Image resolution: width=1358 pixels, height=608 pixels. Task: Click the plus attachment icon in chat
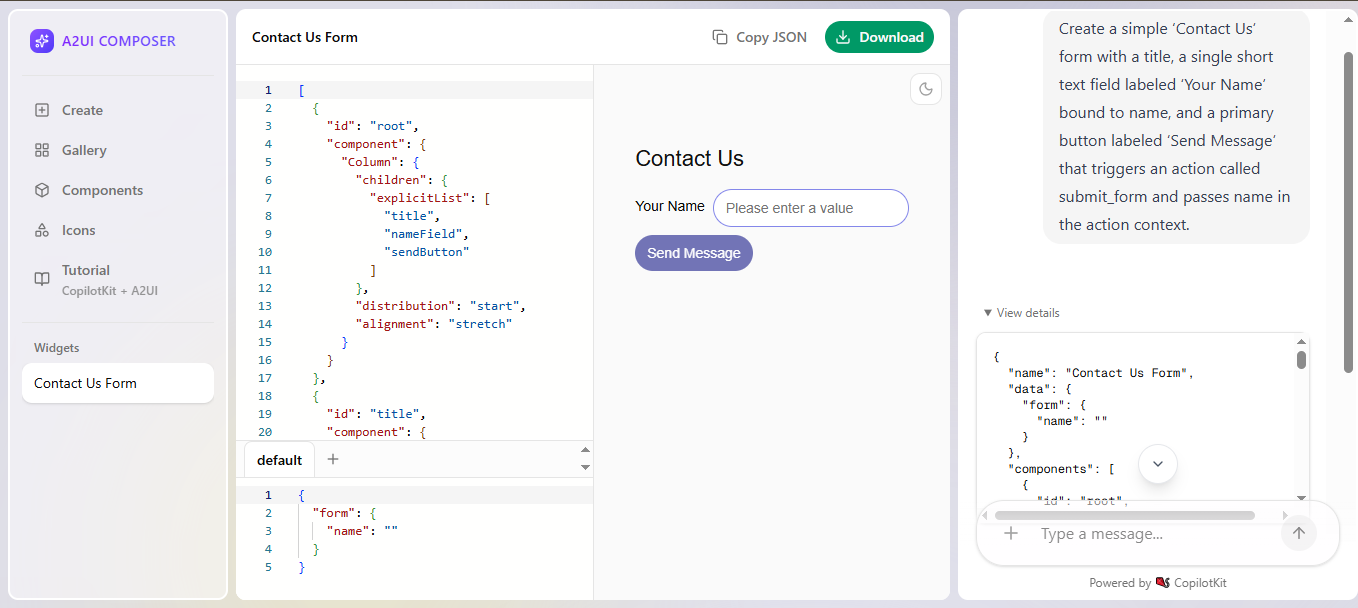[x=1011, y=533]
